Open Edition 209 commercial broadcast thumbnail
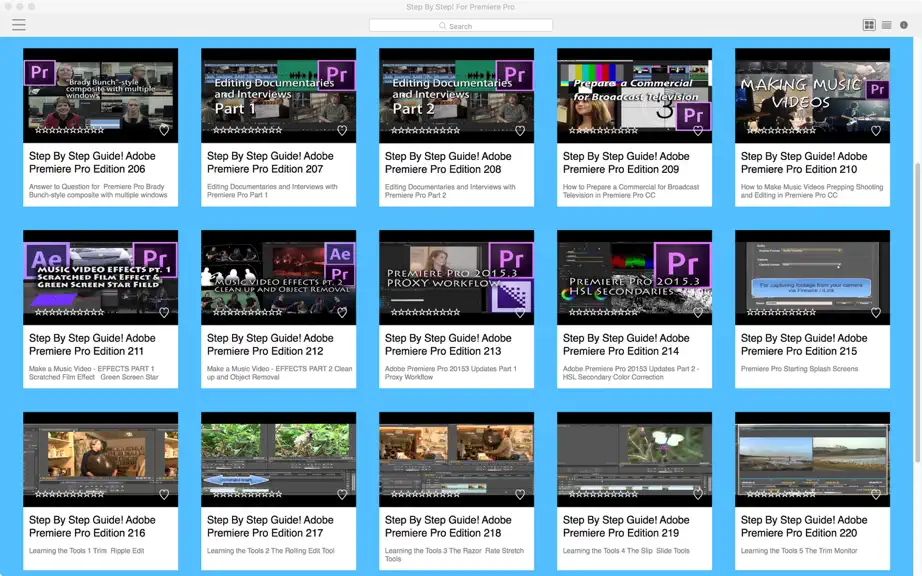 click(634, 95)
